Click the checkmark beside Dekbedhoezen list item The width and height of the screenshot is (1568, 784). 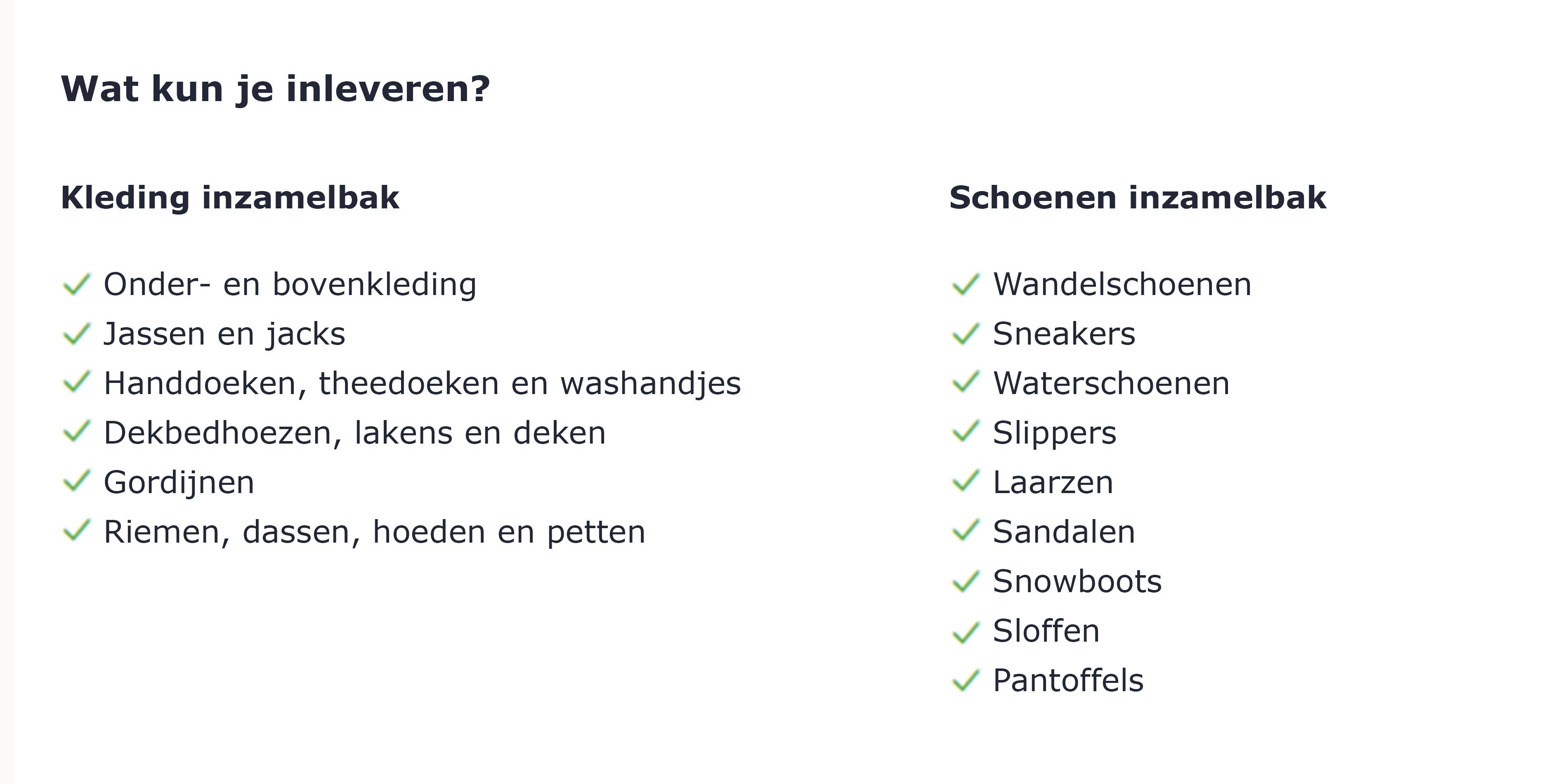[77, 432]
